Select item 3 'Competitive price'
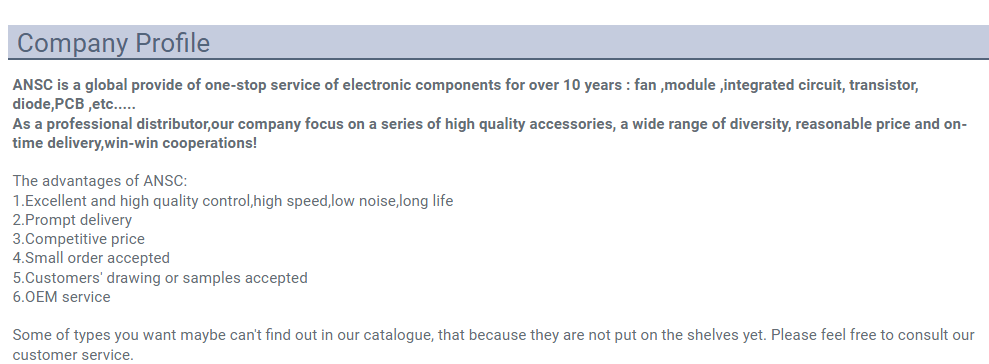This screenshot has width=989, height=364. (x=79, y=239)
